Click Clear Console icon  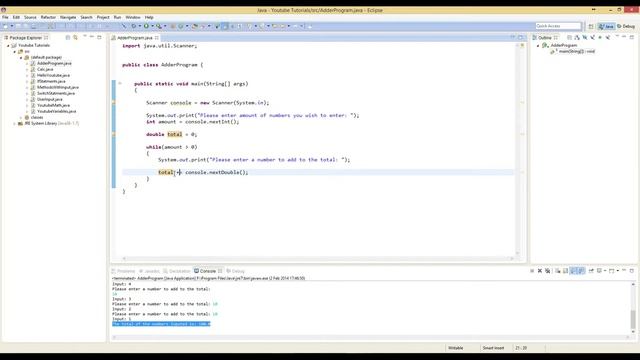[x=557, y=271]
